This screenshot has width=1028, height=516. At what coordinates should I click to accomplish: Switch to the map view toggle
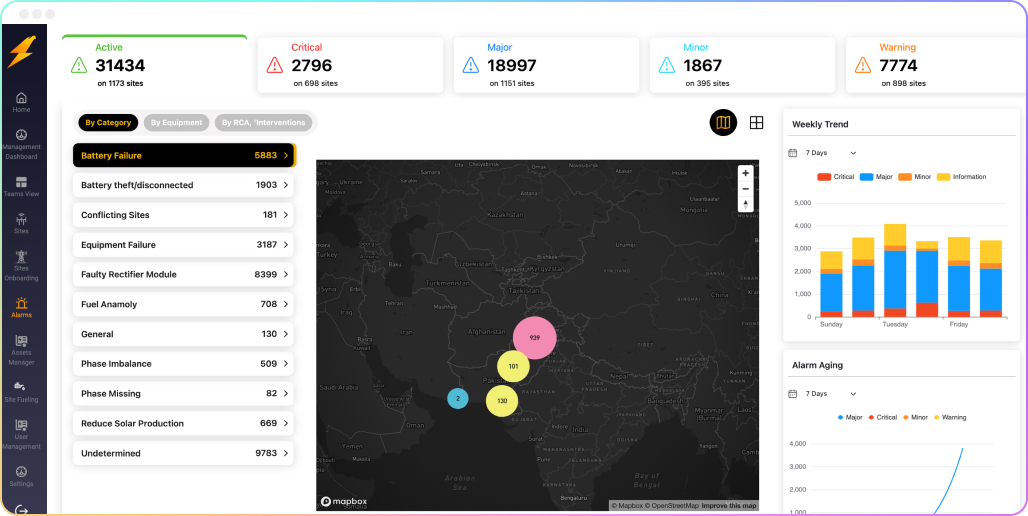723,123
